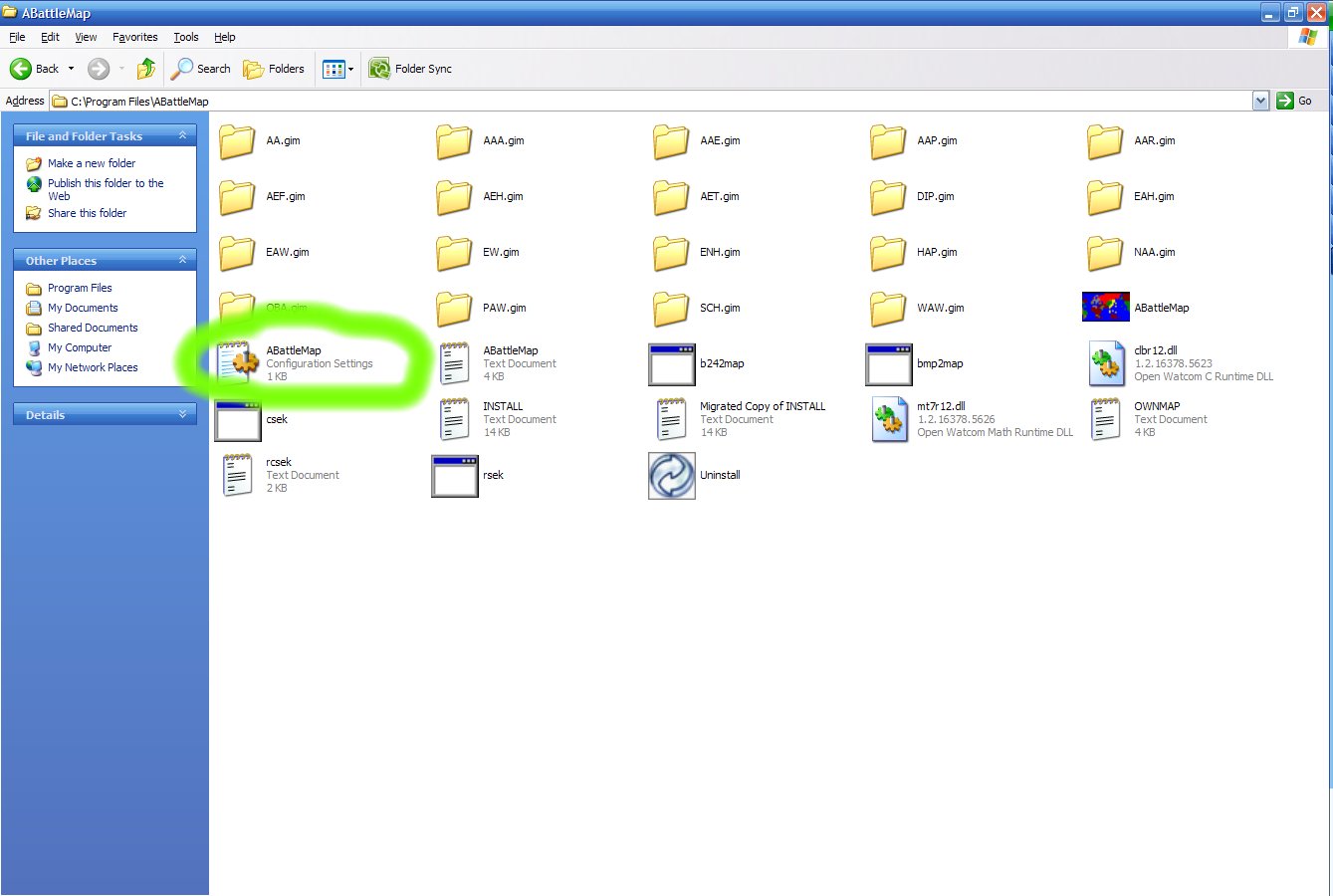
Task: Select the AEH.gim folder icon
Action: [x=454, y=197]
